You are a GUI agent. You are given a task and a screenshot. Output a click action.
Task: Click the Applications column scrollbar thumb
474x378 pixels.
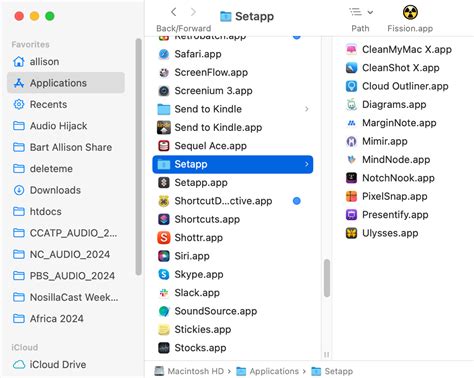pyautogui.click(x=327, y=278)
